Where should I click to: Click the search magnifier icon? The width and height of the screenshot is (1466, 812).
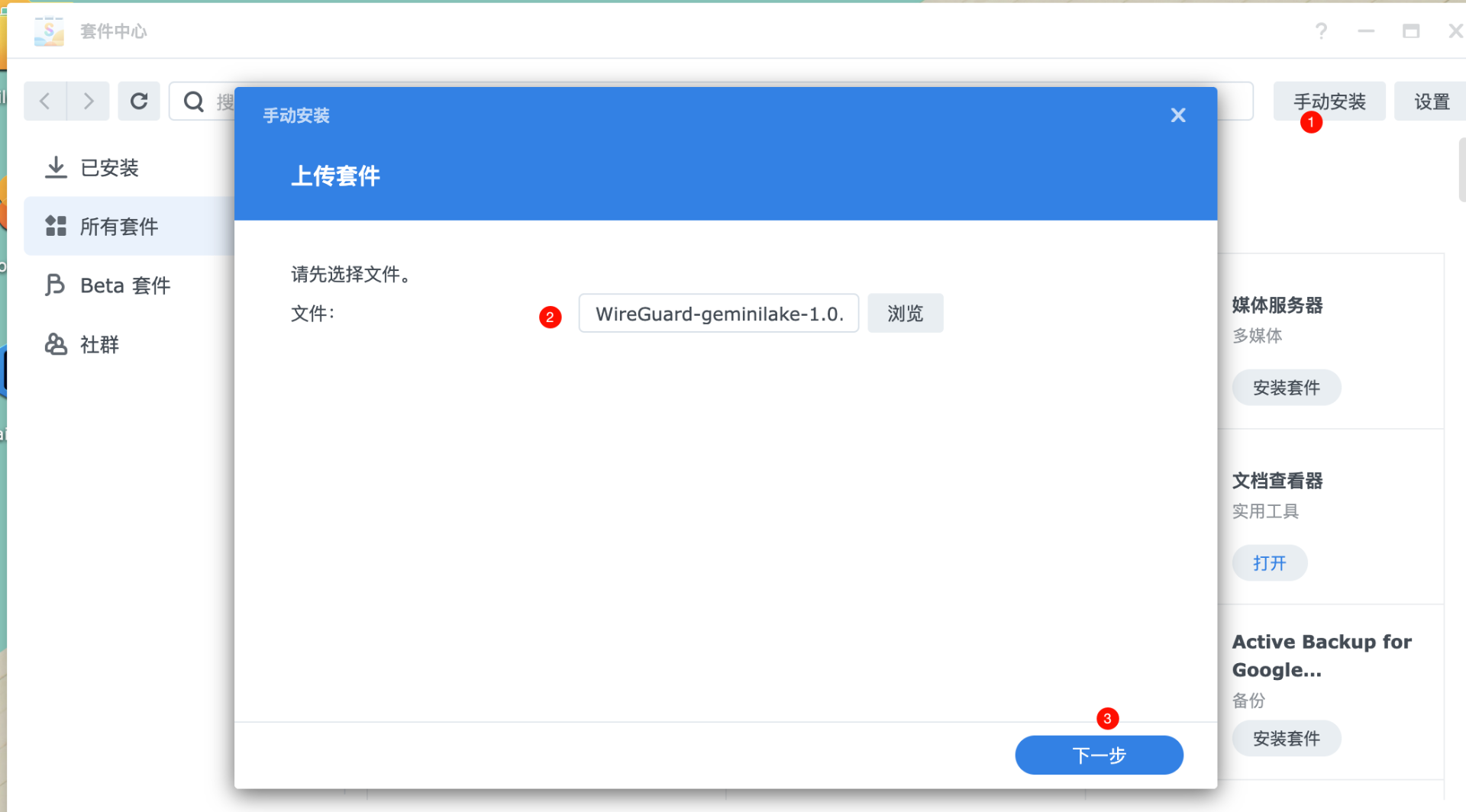pyautogui.click(x=194, y=101)
